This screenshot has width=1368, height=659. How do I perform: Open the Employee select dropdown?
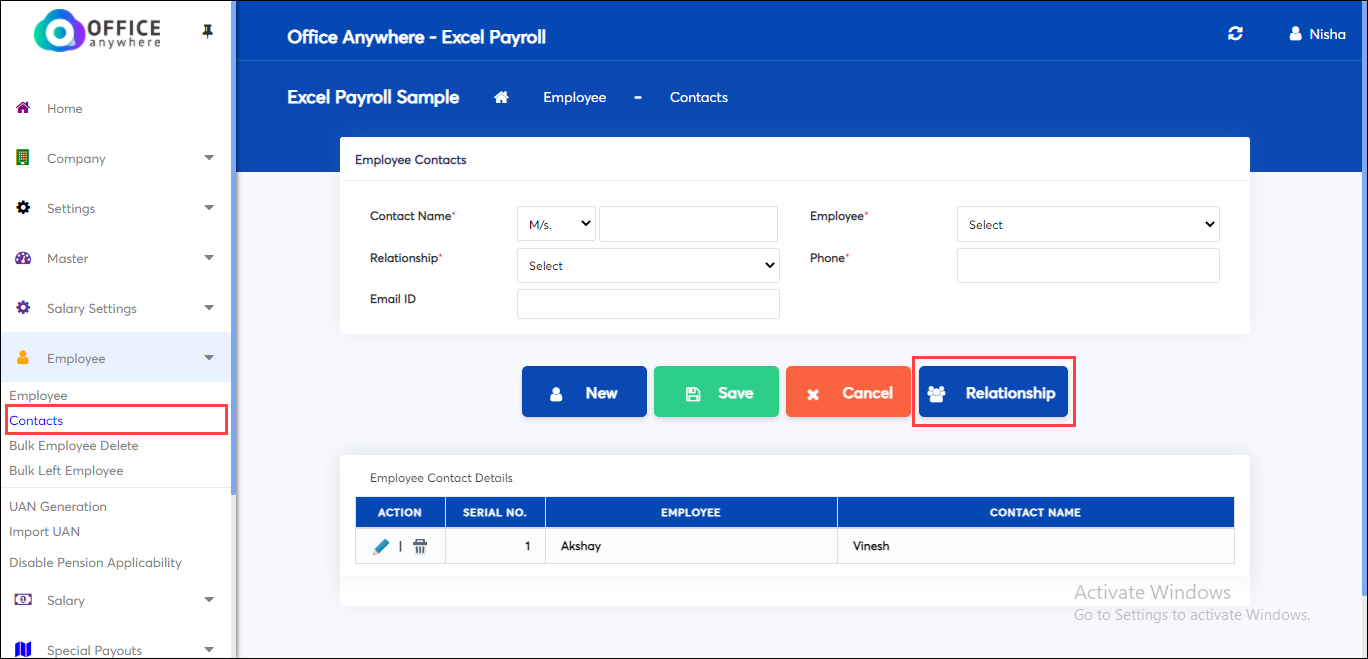tap(1088, 224)
